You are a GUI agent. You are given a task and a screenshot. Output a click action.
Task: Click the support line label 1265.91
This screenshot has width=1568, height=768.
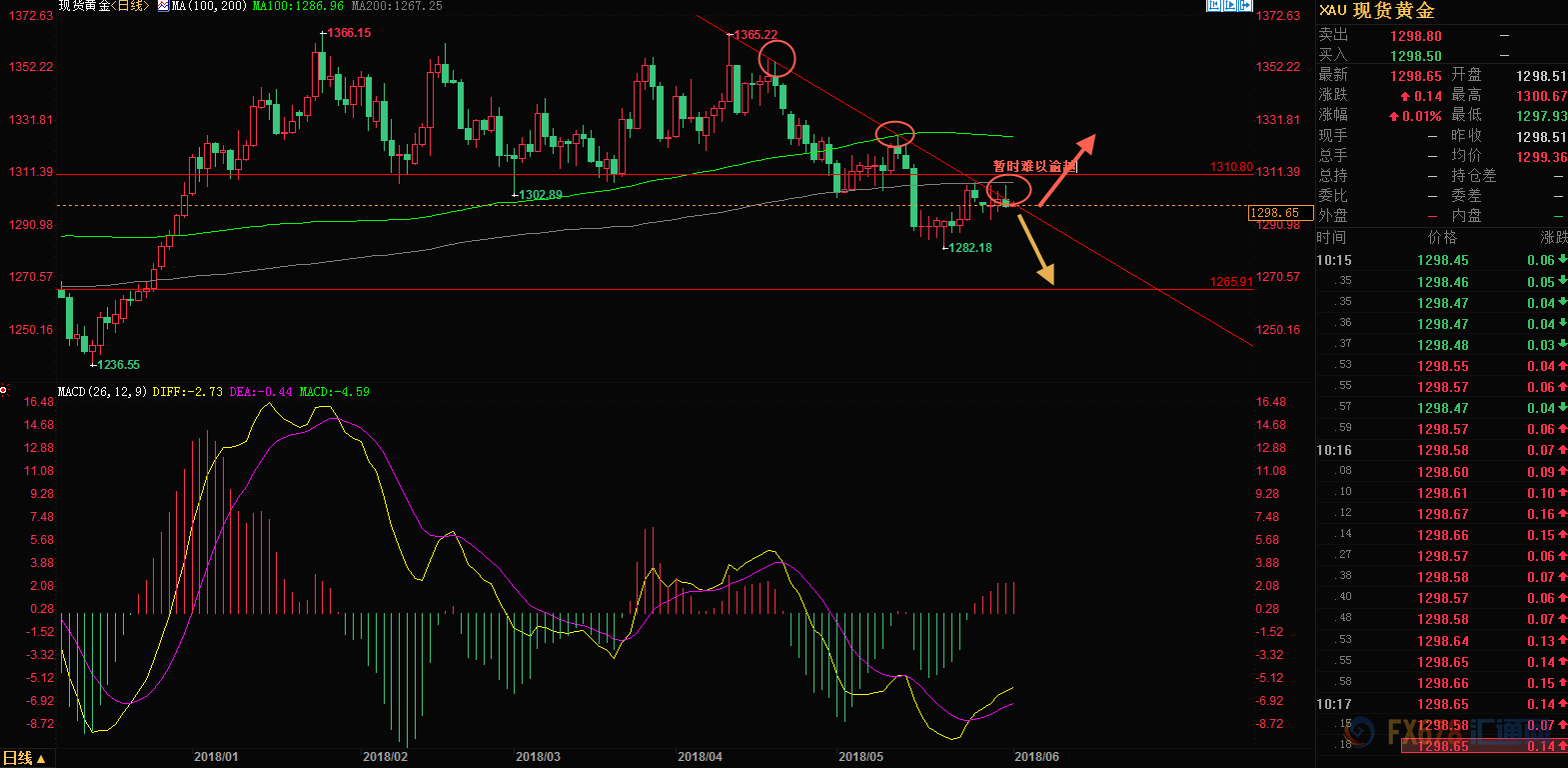point(1231,282)
